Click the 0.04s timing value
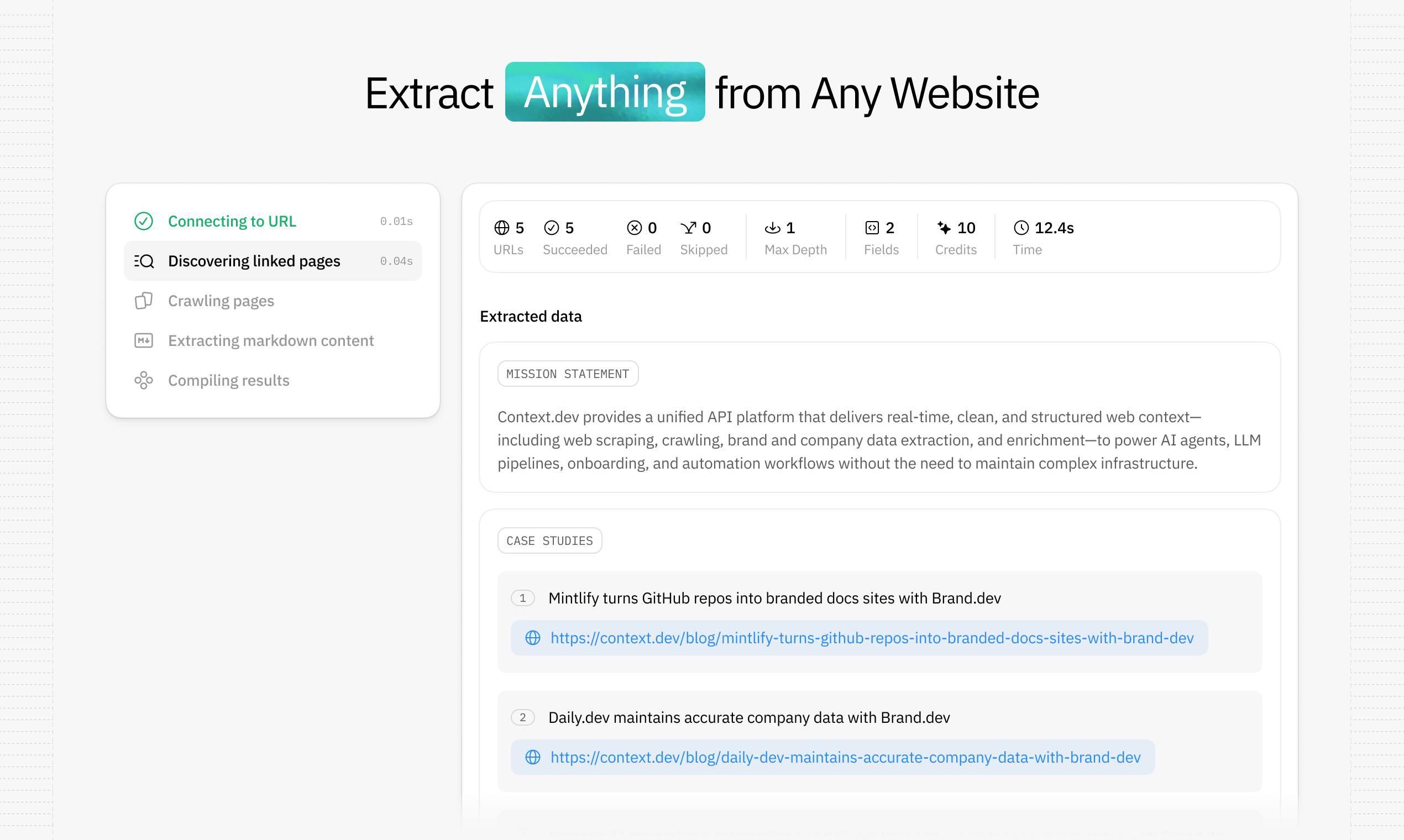 tap(396, 261)
